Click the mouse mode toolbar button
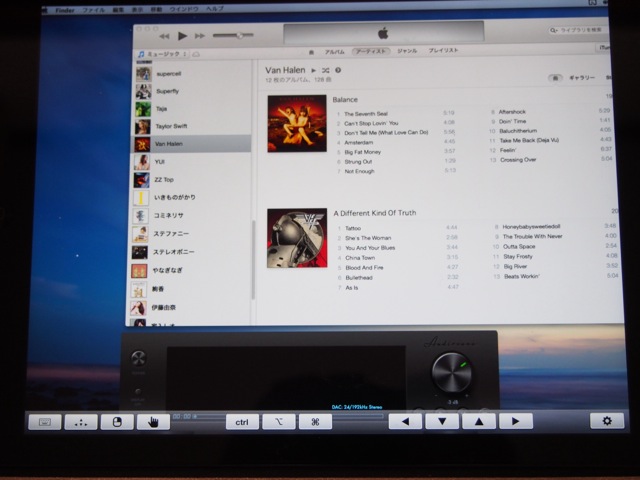 (x=117, y=422)
